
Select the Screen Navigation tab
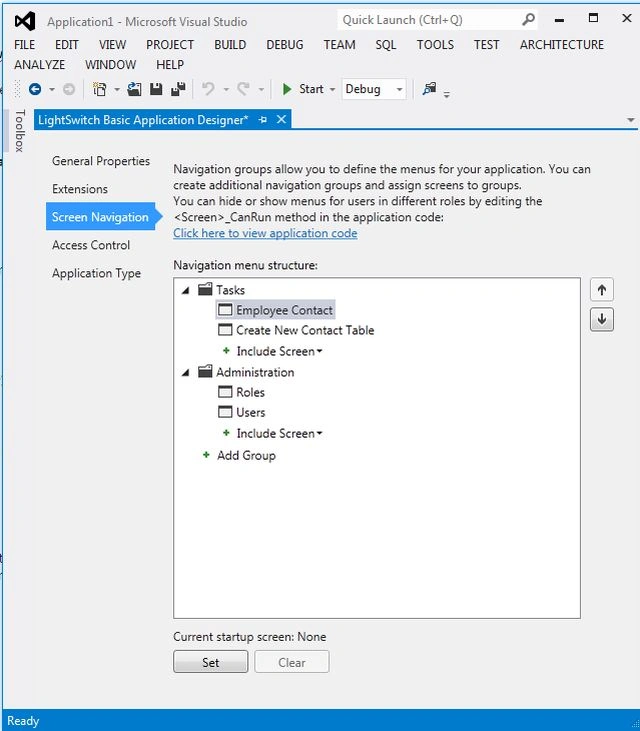pos(100,216)
